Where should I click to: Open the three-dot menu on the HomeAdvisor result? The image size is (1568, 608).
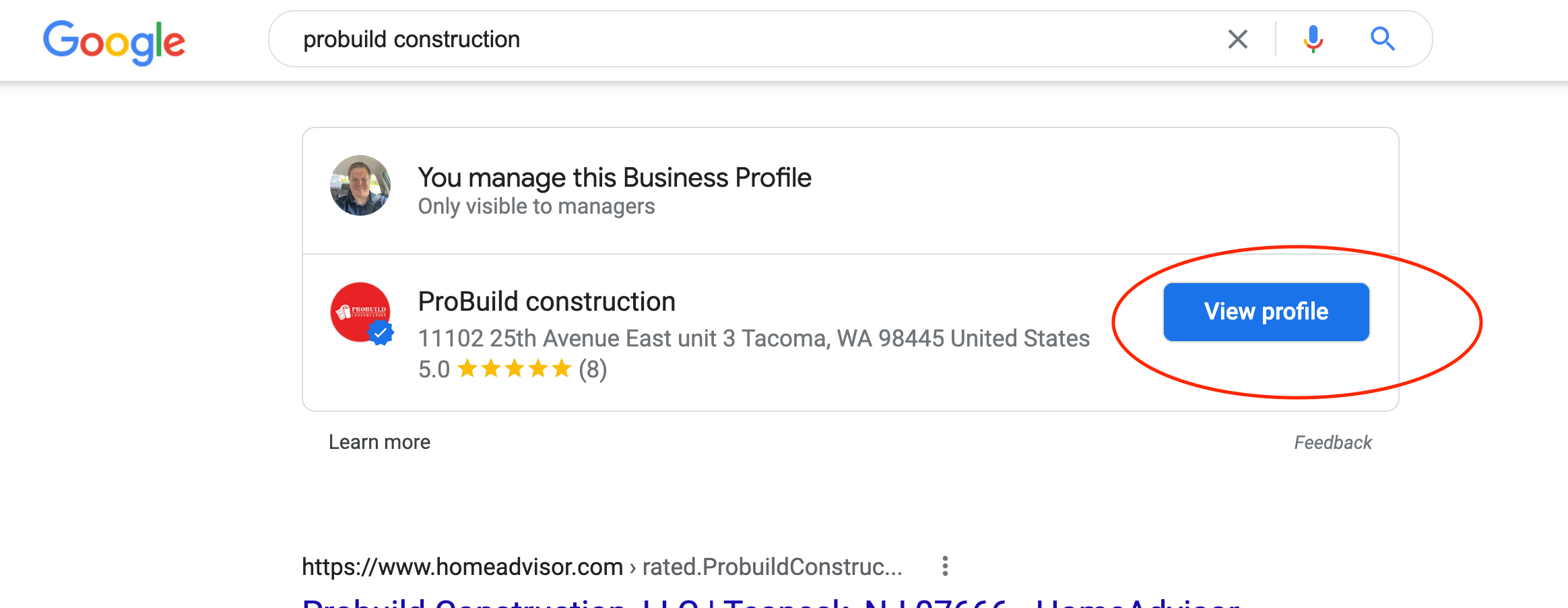[946, 565]
